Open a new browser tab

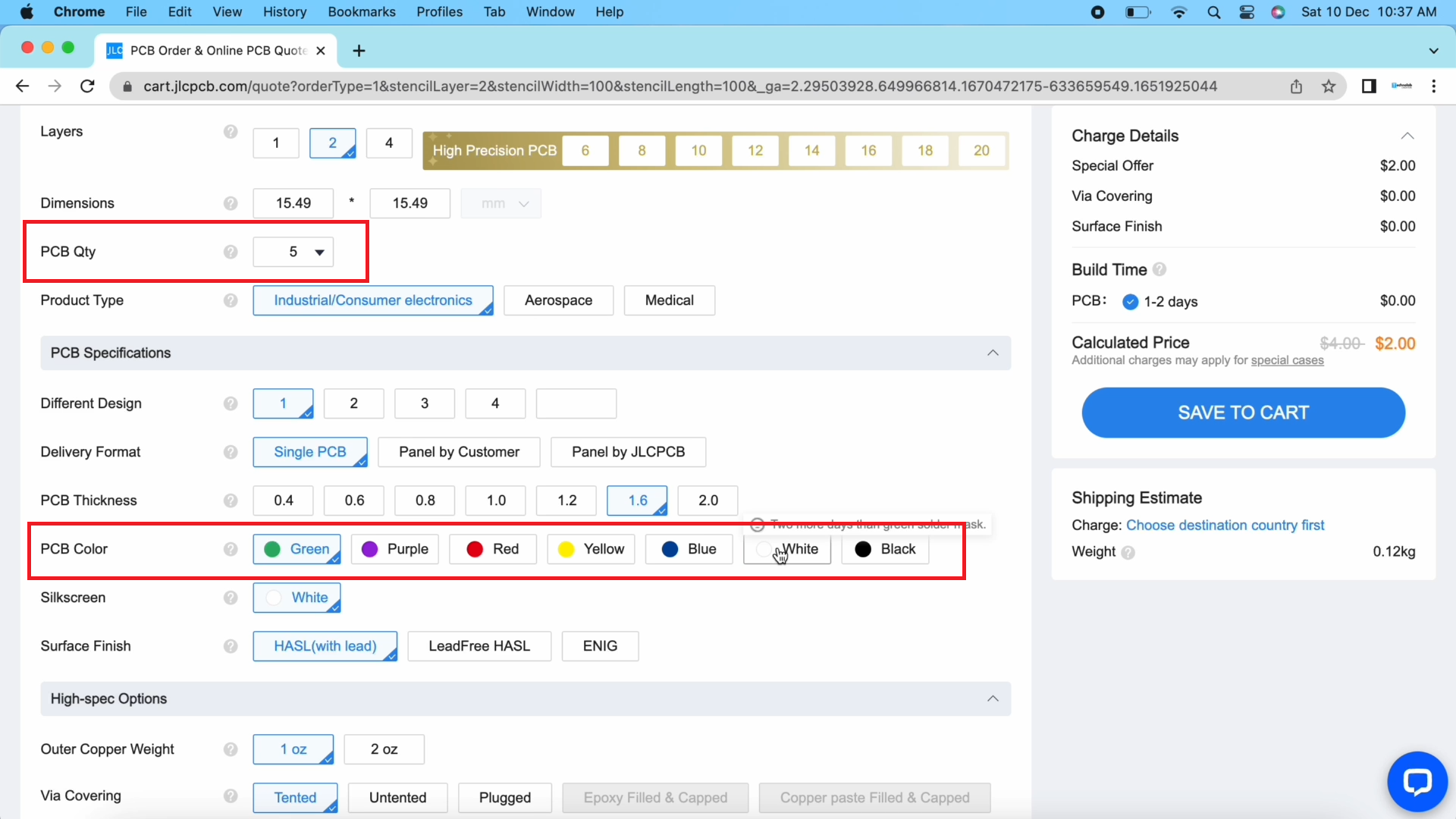click(x=359, y=51)
